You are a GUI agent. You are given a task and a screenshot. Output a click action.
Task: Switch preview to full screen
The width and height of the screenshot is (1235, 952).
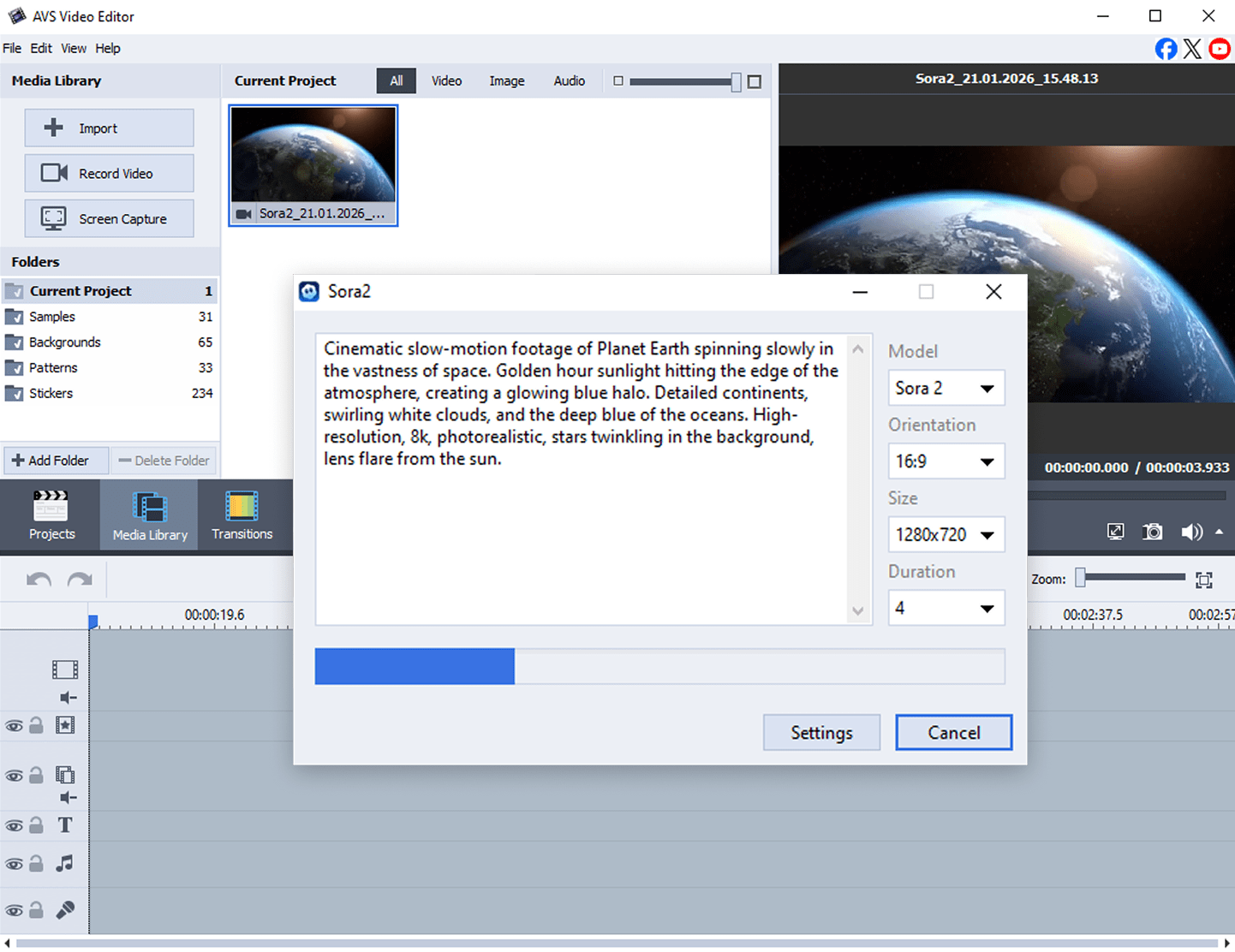coord(1115,532)
